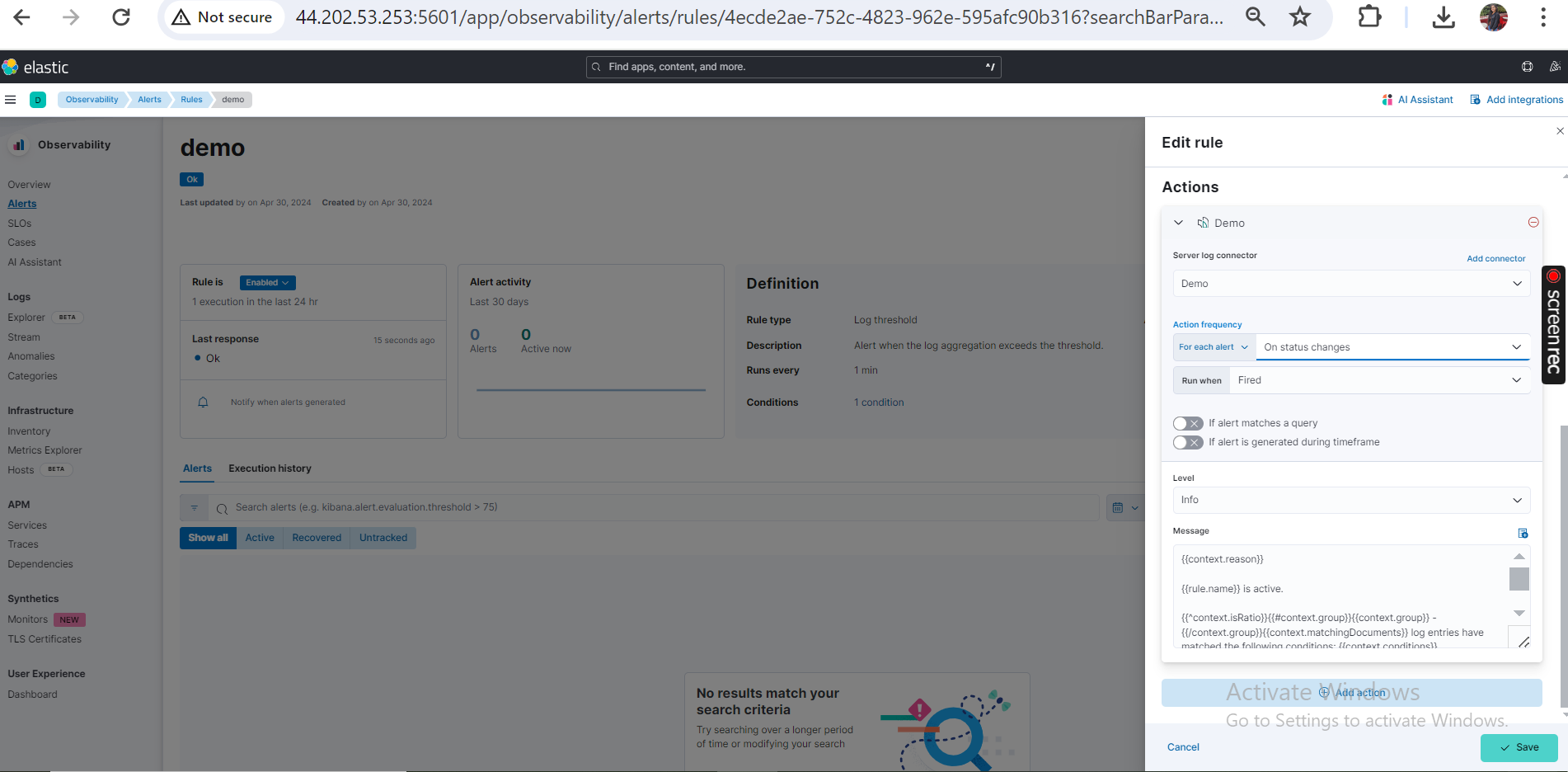Toggle 'If alert is generated during timeframe'
This screenshot has height=772, width=1568.
click(1188, 443)
